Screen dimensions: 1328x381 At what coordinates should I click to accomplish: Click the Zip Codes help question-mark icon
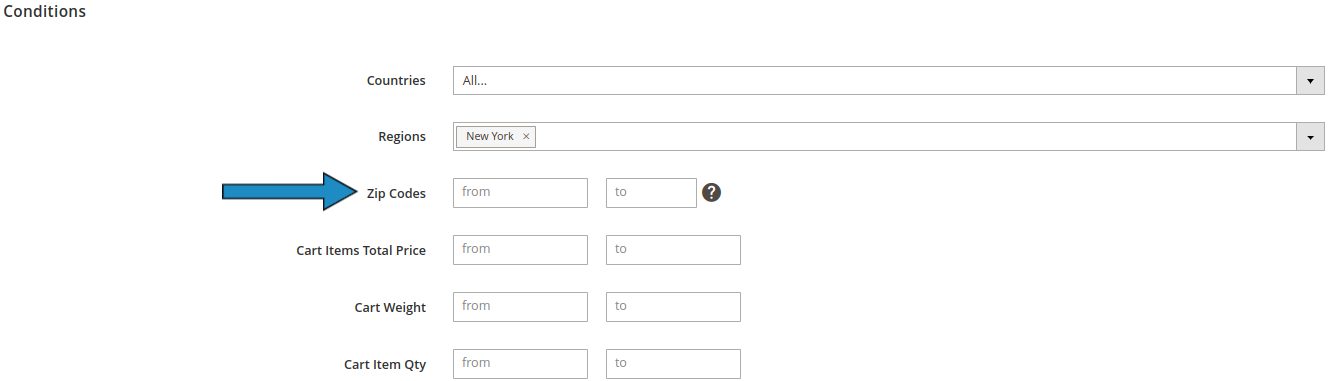712,192
